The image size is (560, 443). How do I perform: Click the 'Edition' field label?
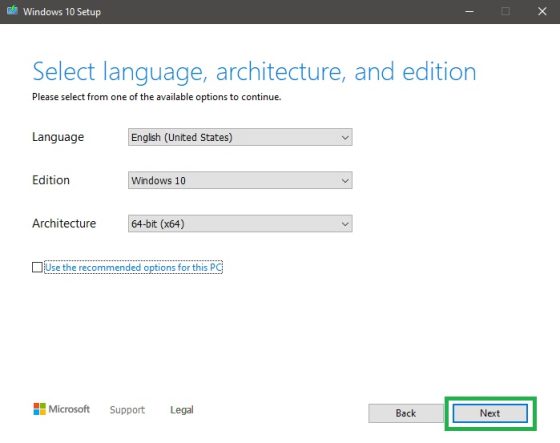51,180
